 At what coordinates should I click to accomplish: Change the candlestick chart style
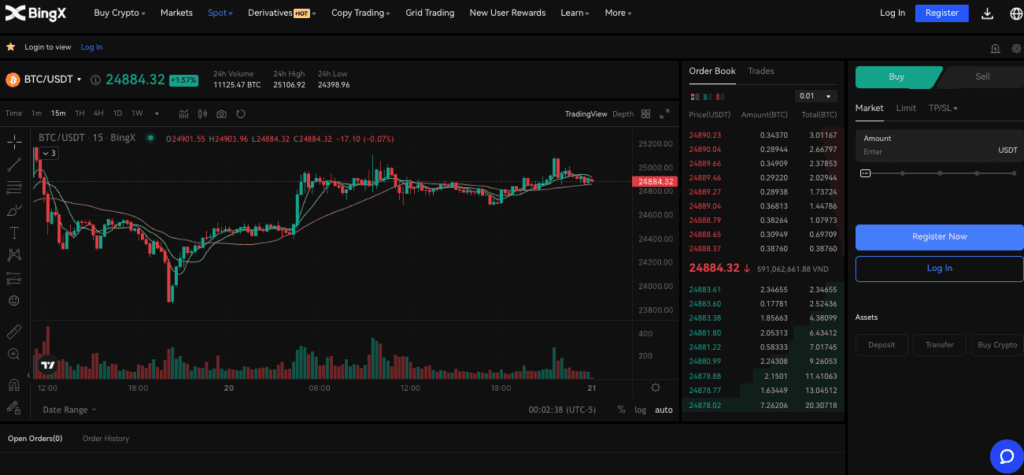pyautogui.click(x=202, y=114)
